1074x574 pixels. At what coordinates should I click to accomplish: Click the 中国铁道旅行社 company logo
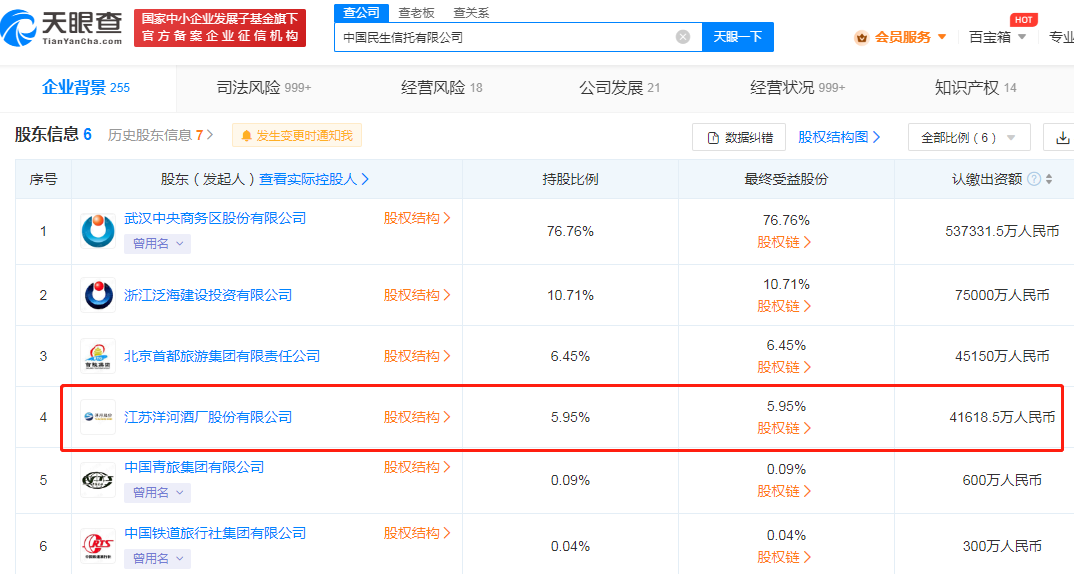pyautogui.click(x=98, y=546)
